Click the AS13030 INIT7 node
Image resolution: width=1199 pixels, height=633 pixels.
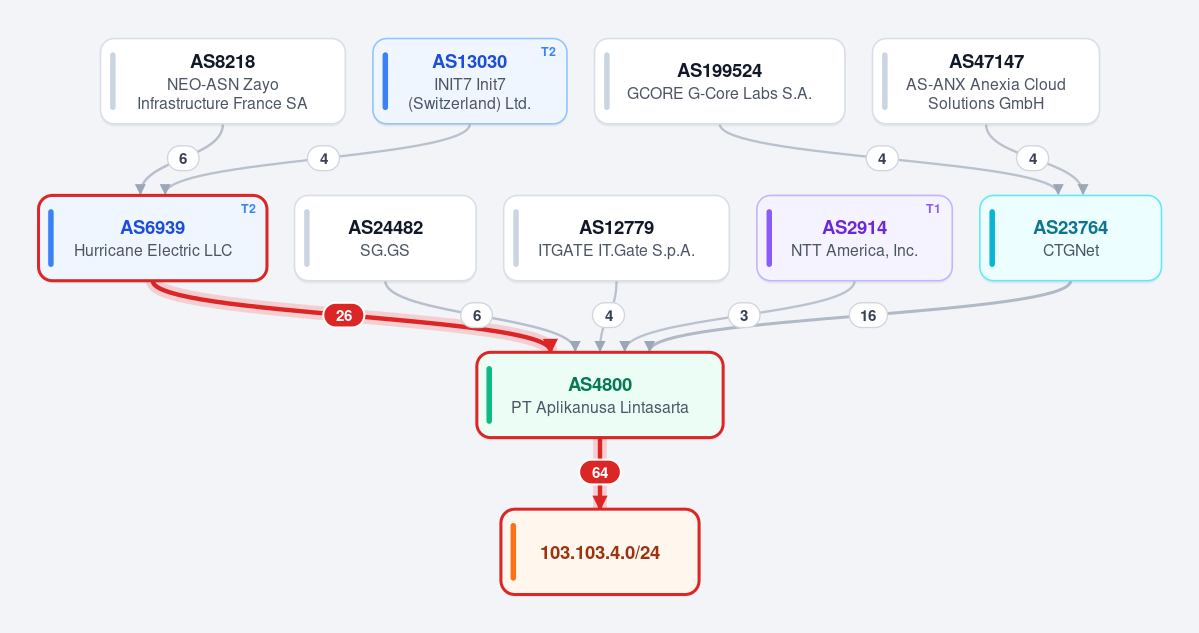(x=470, y=82)
